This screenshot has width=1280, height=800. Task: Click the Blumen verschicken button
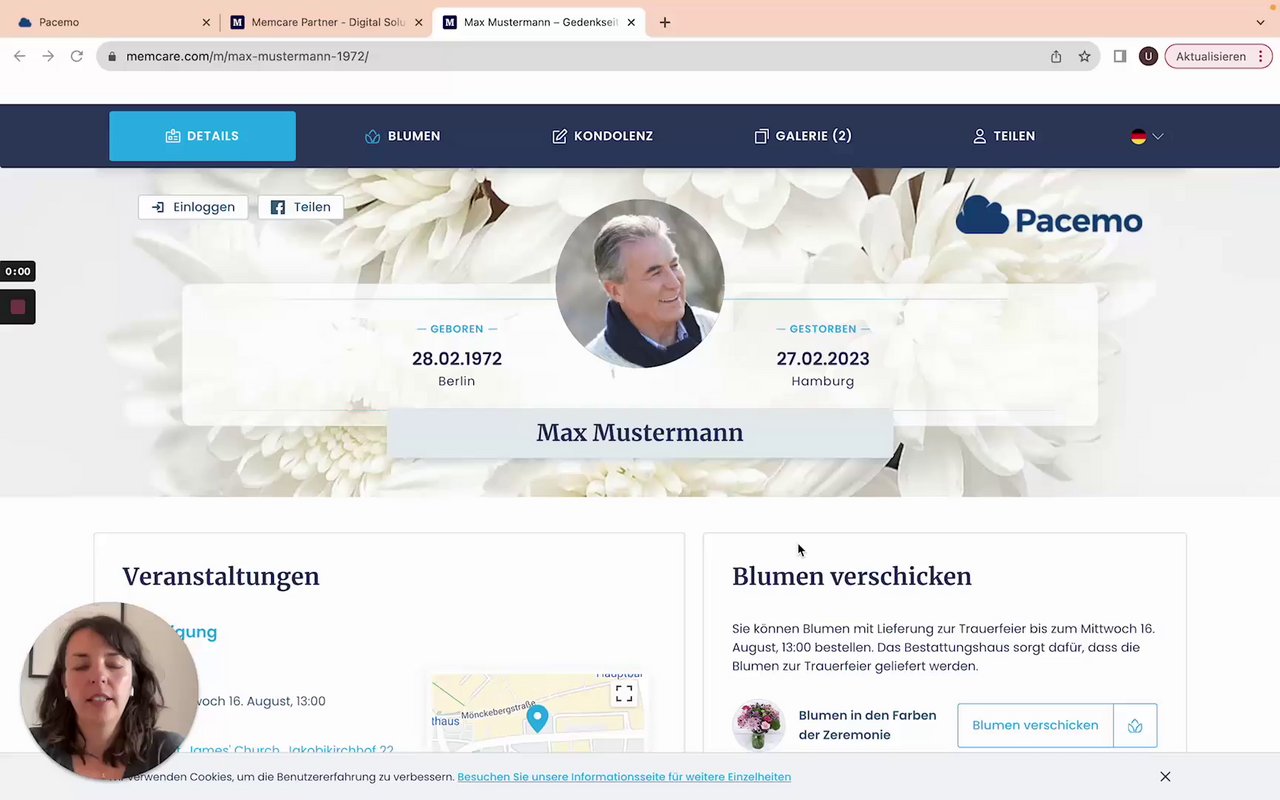click(1035, 725)
